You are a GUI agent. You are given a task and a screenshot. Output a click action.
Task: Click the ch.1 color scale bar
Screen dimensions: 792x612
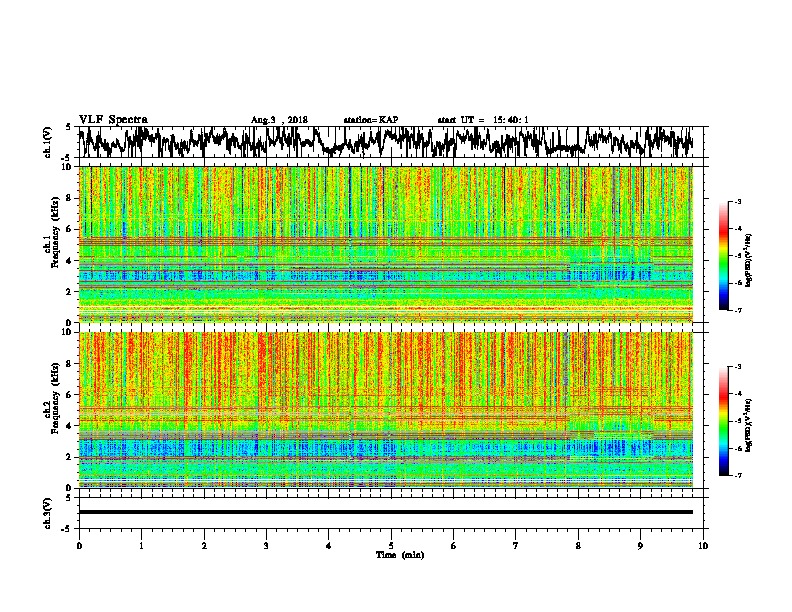pos(723,256)
